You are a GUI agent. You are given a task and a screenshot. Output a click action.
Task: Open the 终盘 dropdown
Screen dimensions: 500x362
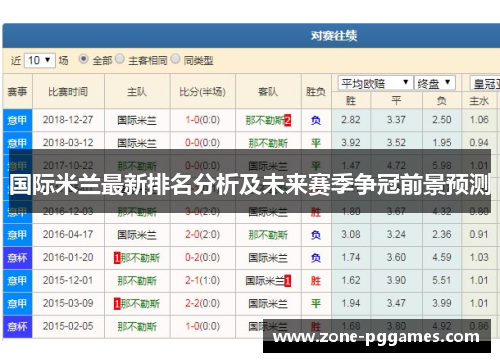pyautogui.click(x=435, y=83)
